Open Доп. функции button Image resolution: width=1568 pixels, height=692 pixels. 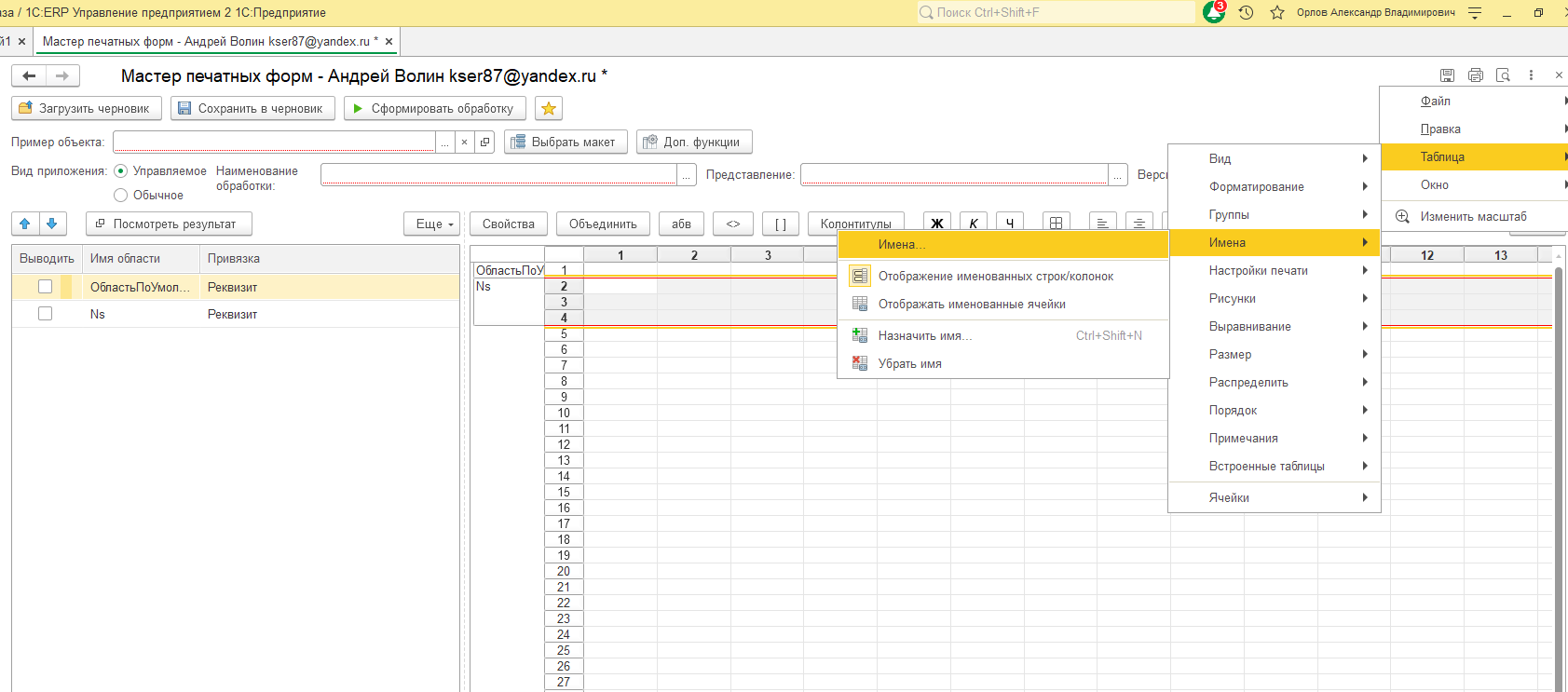pos(694,142)
